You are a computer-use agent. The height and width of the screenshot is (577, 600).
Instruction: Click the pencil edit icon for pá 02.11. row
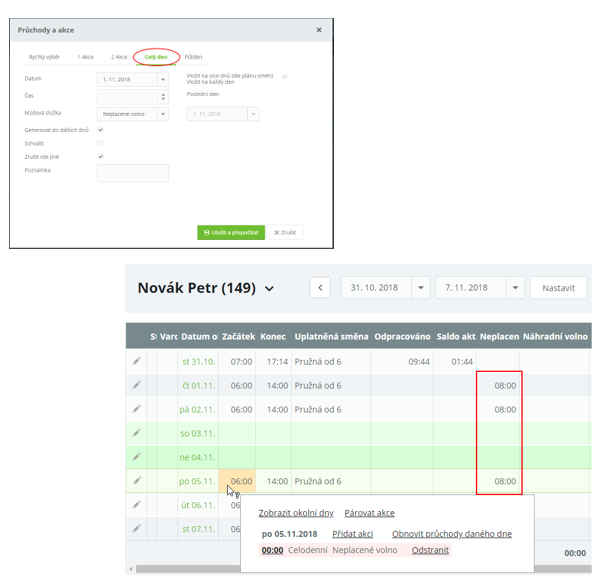click(137, 409)
